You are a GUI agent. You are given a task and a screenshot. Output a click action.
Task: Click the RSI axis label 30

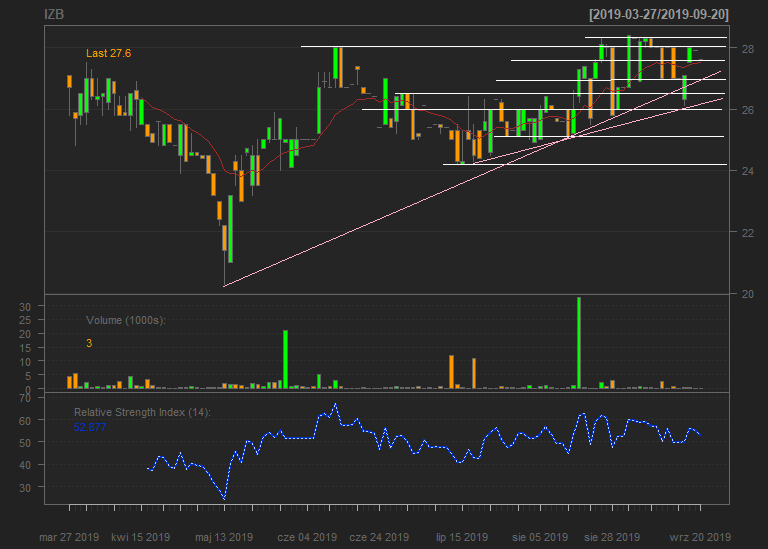click(x=25, y=488)
